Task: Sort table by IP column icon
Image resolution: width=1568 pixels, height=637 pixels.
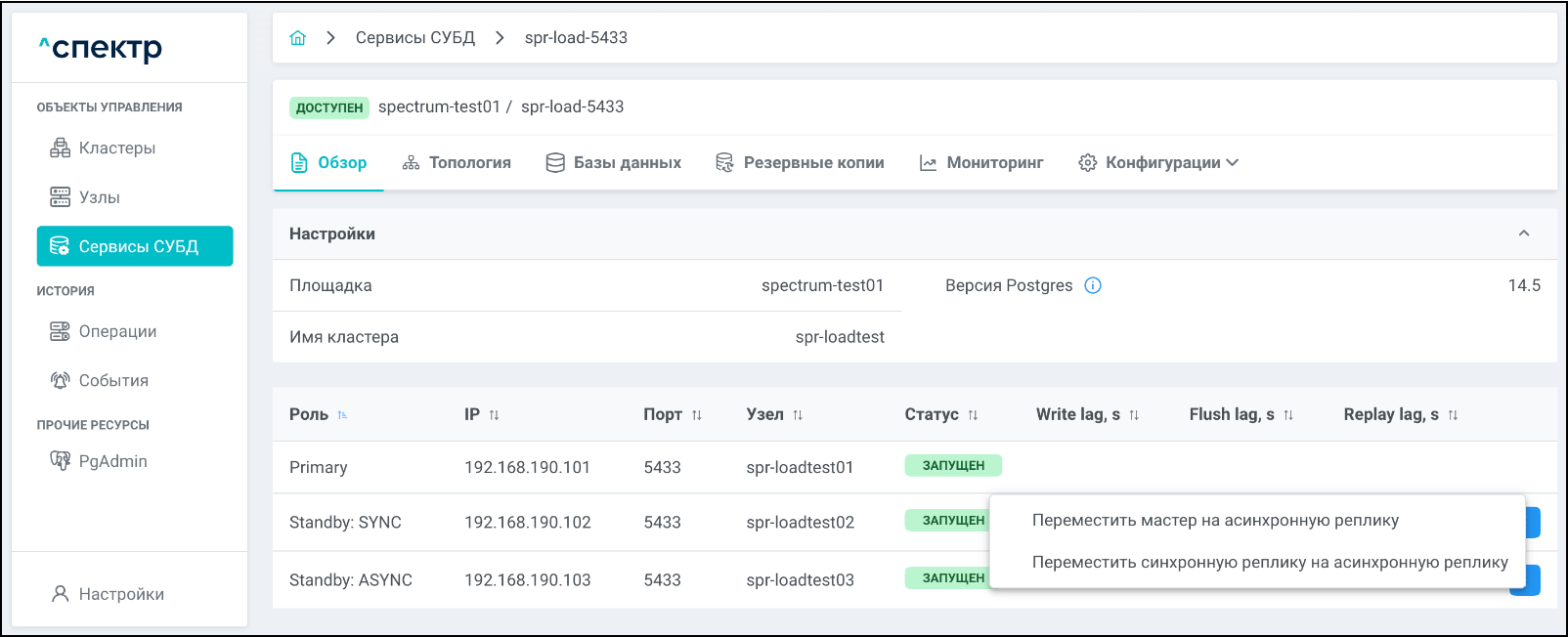Action: (494, 415)
